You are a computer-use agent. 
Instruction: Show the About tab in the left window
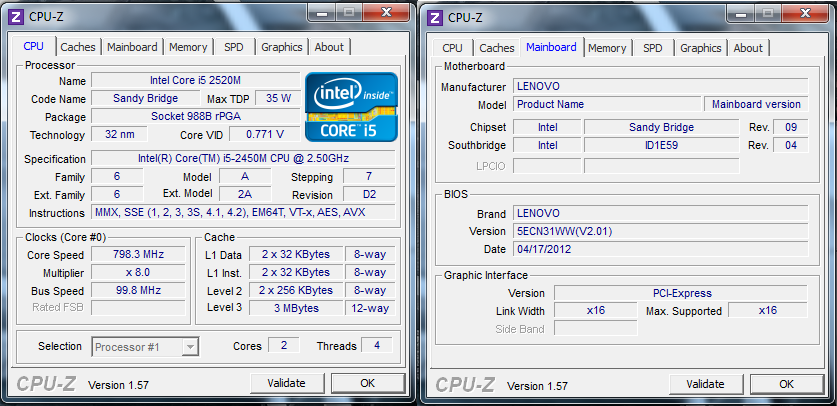(329, 47)
